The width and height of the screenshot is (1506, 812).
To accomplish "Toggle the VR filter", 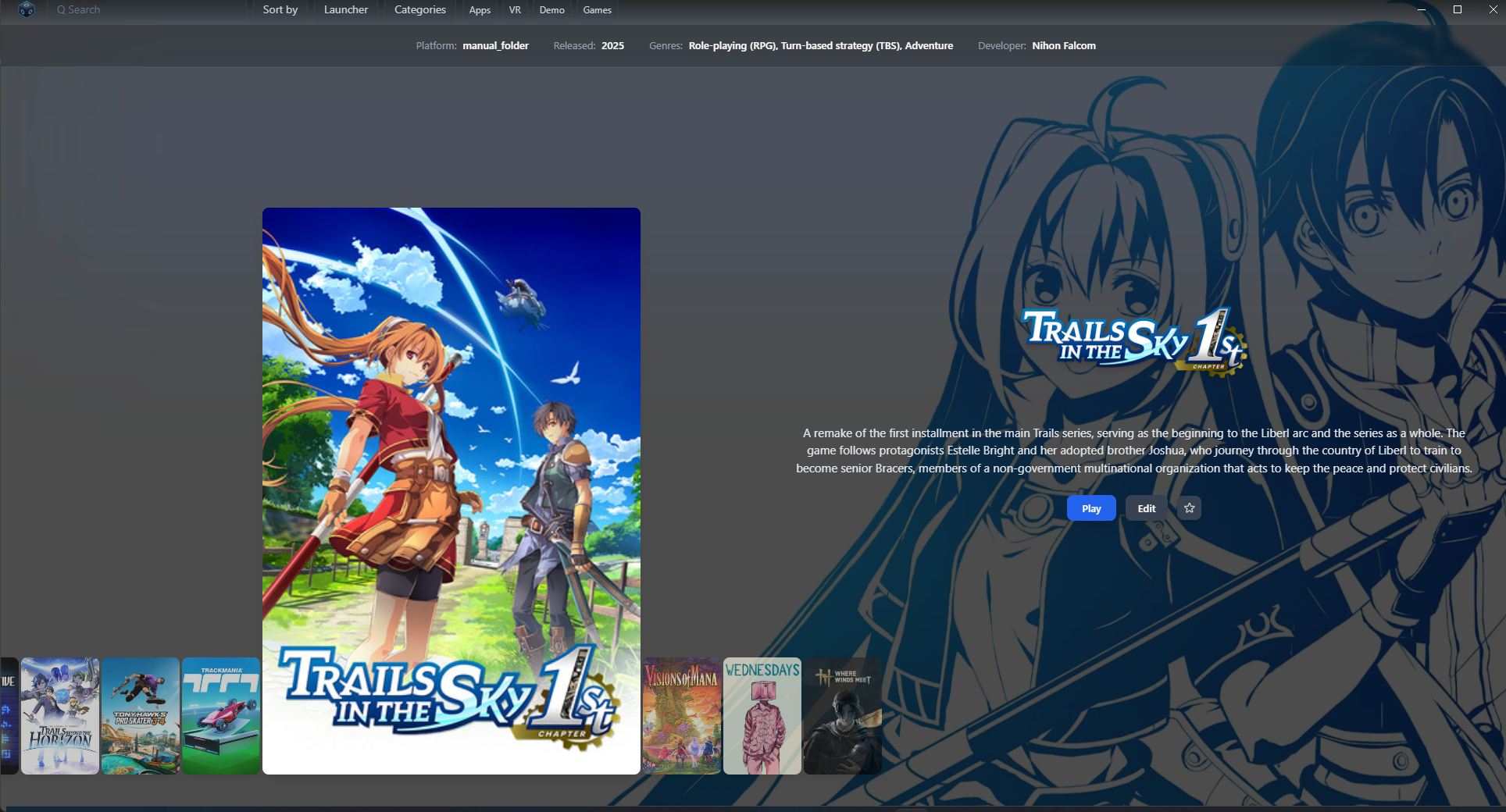I will (515, 10).
